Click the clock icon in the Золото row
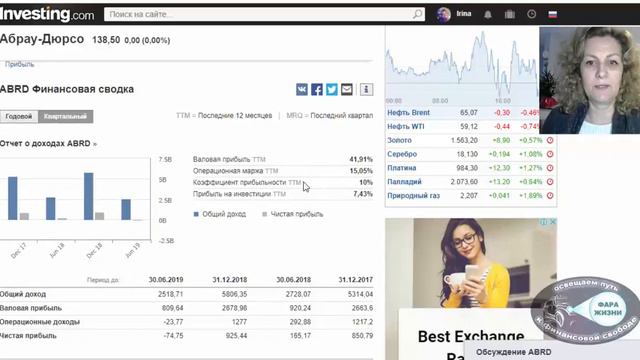This screenshot has width=640, height=360. (550, 140)
